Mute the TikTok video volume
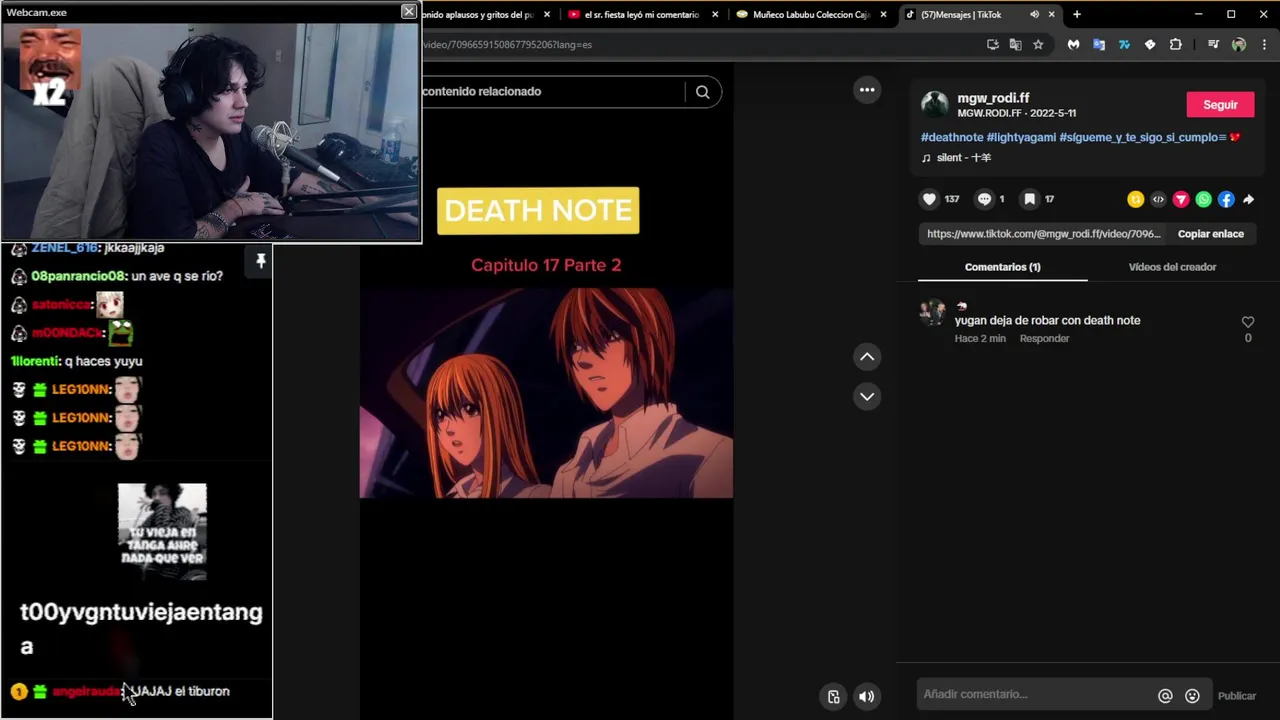Viewport: 1280px width, 720px height. coord(867,697)
